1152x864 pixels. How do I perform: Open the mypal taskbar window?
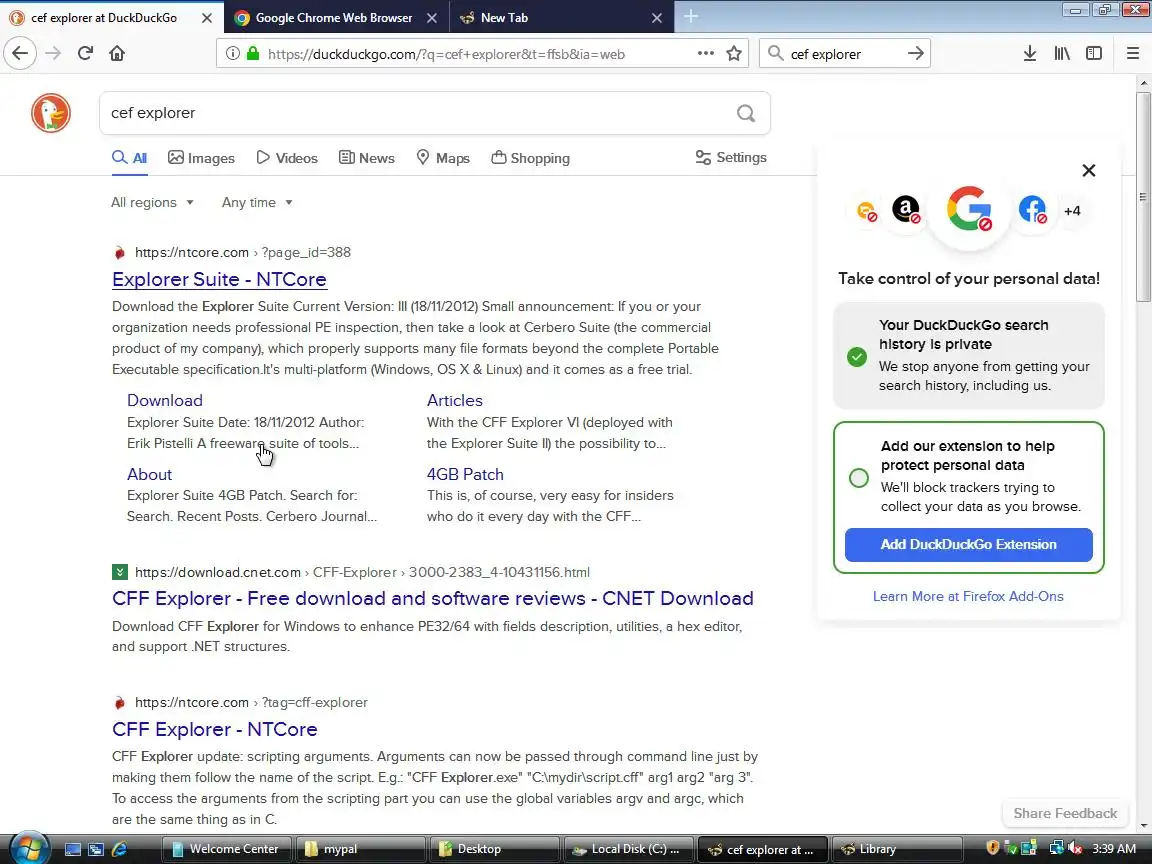361,849
